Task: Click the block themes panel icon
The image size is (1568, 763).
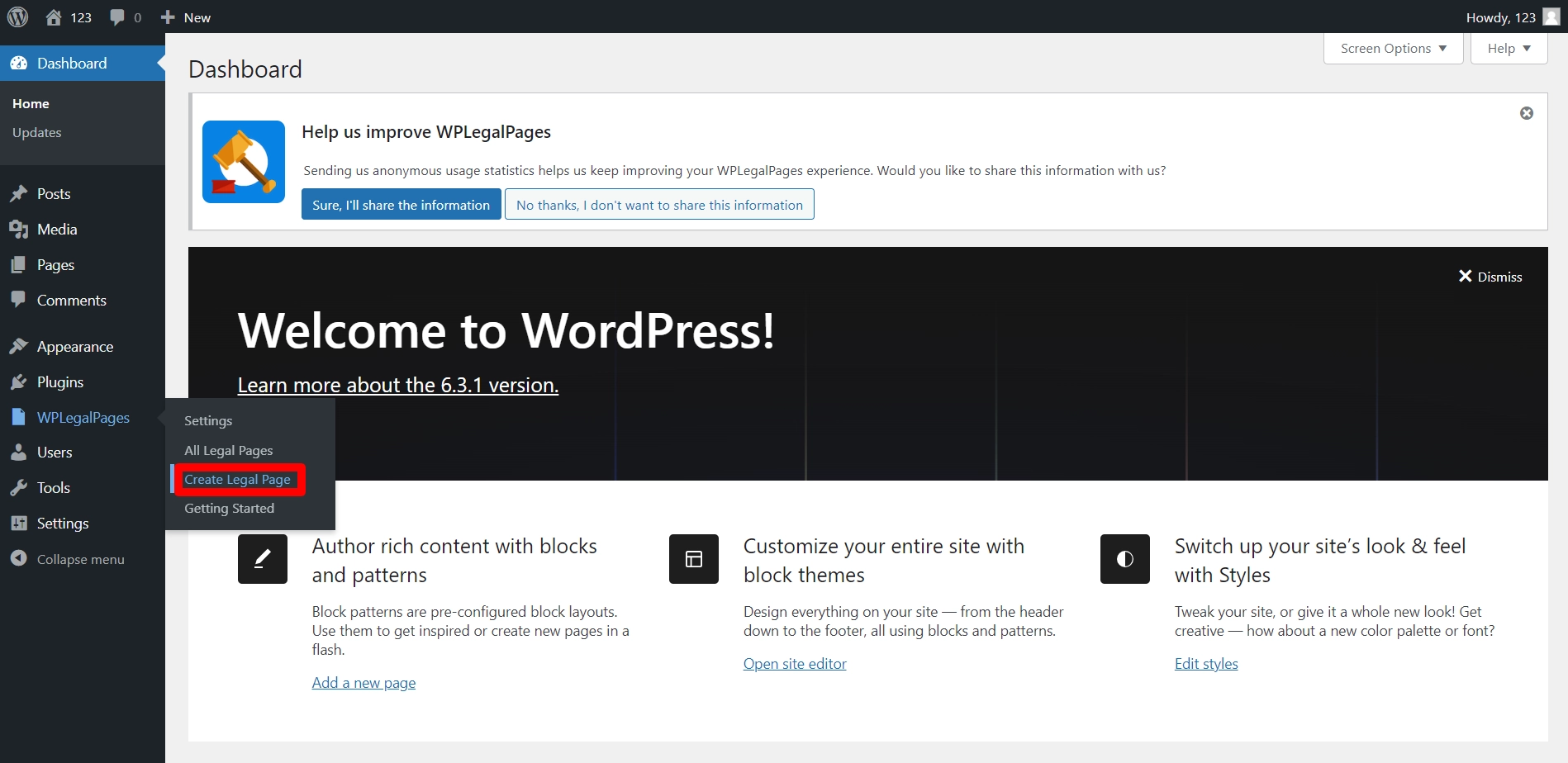Action: click(x=693, y=559)
